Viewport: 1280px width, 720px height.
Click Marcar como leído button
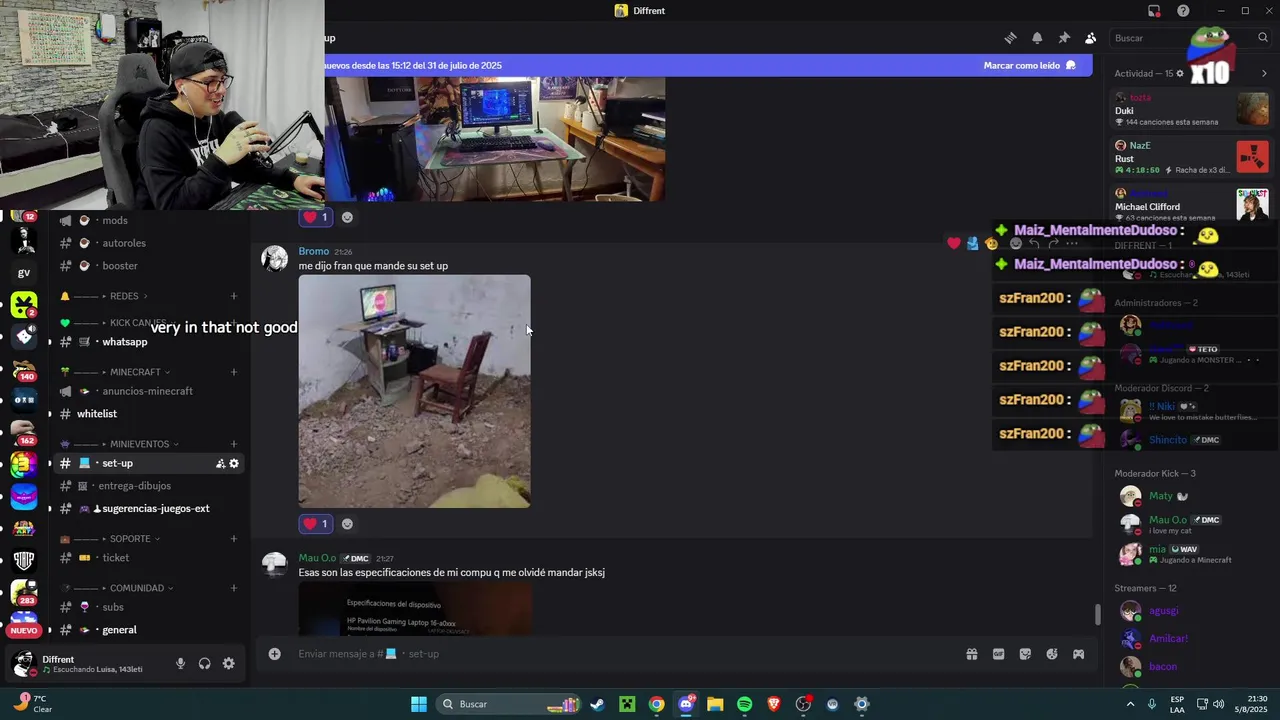[x=1029, y=65]
